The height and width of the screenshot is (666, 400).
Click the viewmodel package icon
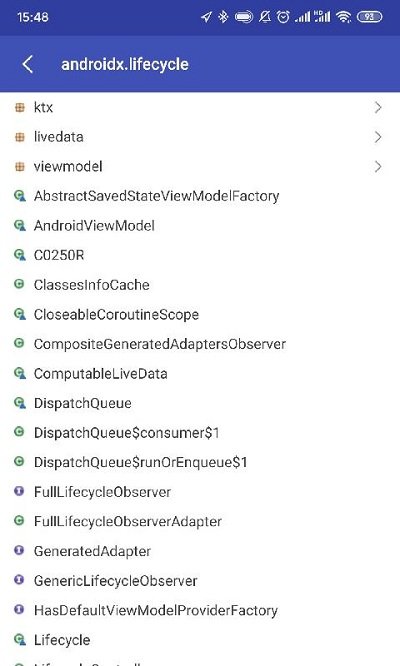20,166
